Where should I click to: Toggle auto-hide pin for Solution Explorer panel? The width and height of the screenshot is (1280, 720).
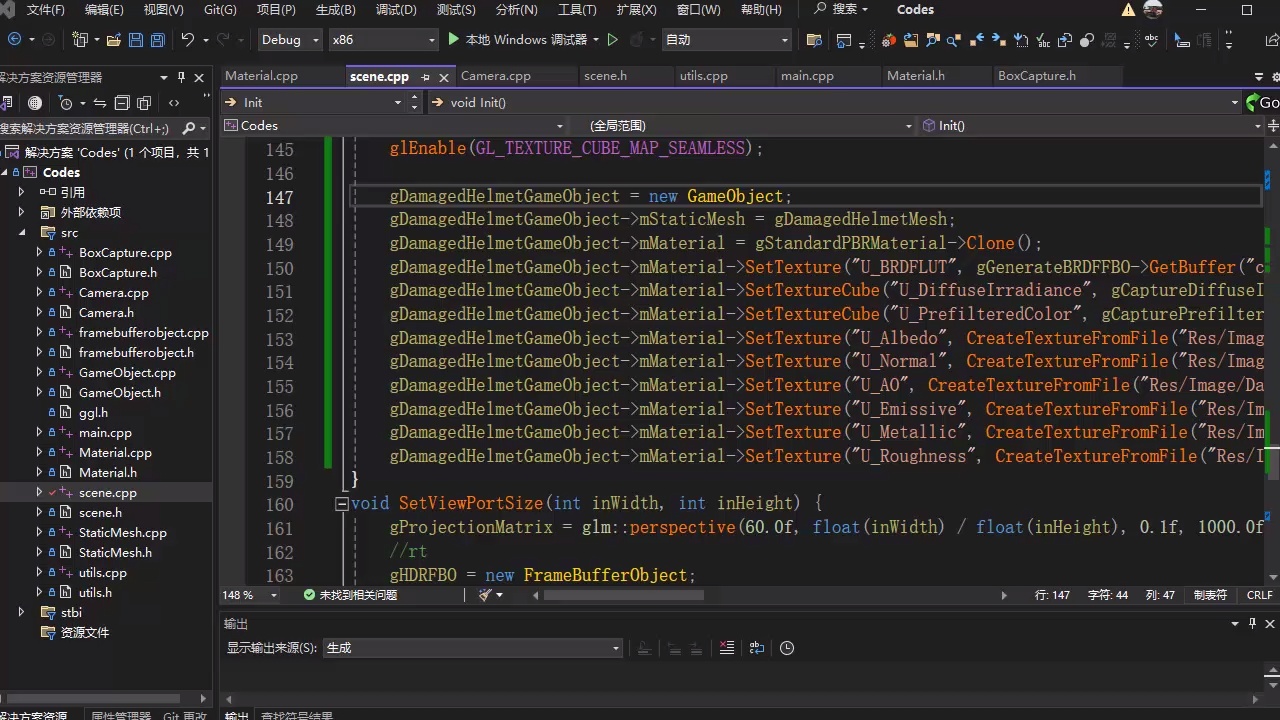tap(181, 77)
